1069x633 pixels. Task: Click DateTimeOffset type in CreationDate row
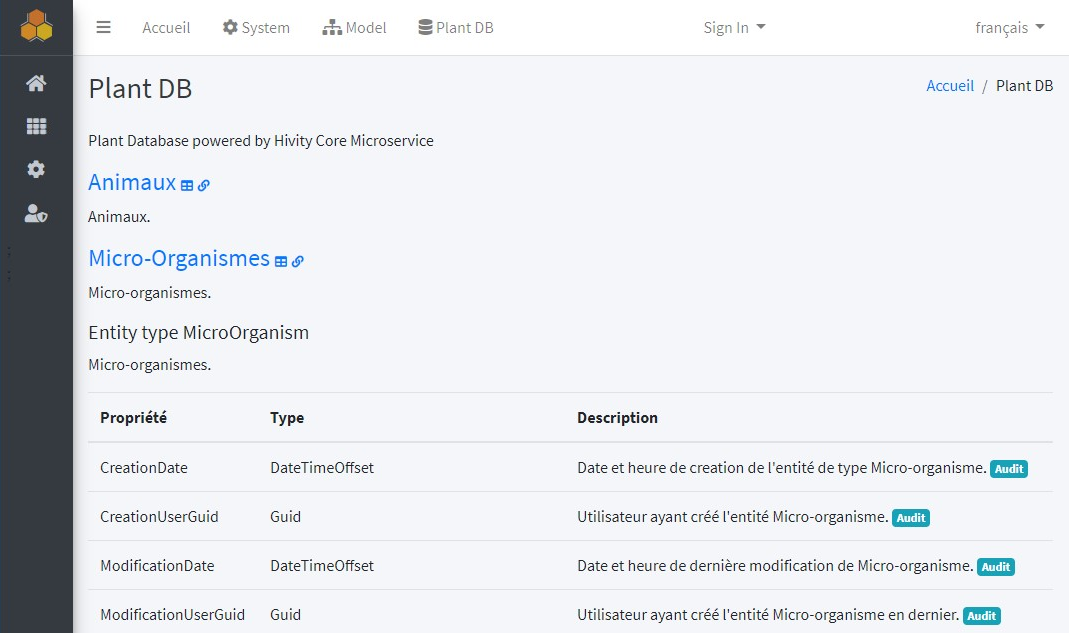click(x=322, y=468)
